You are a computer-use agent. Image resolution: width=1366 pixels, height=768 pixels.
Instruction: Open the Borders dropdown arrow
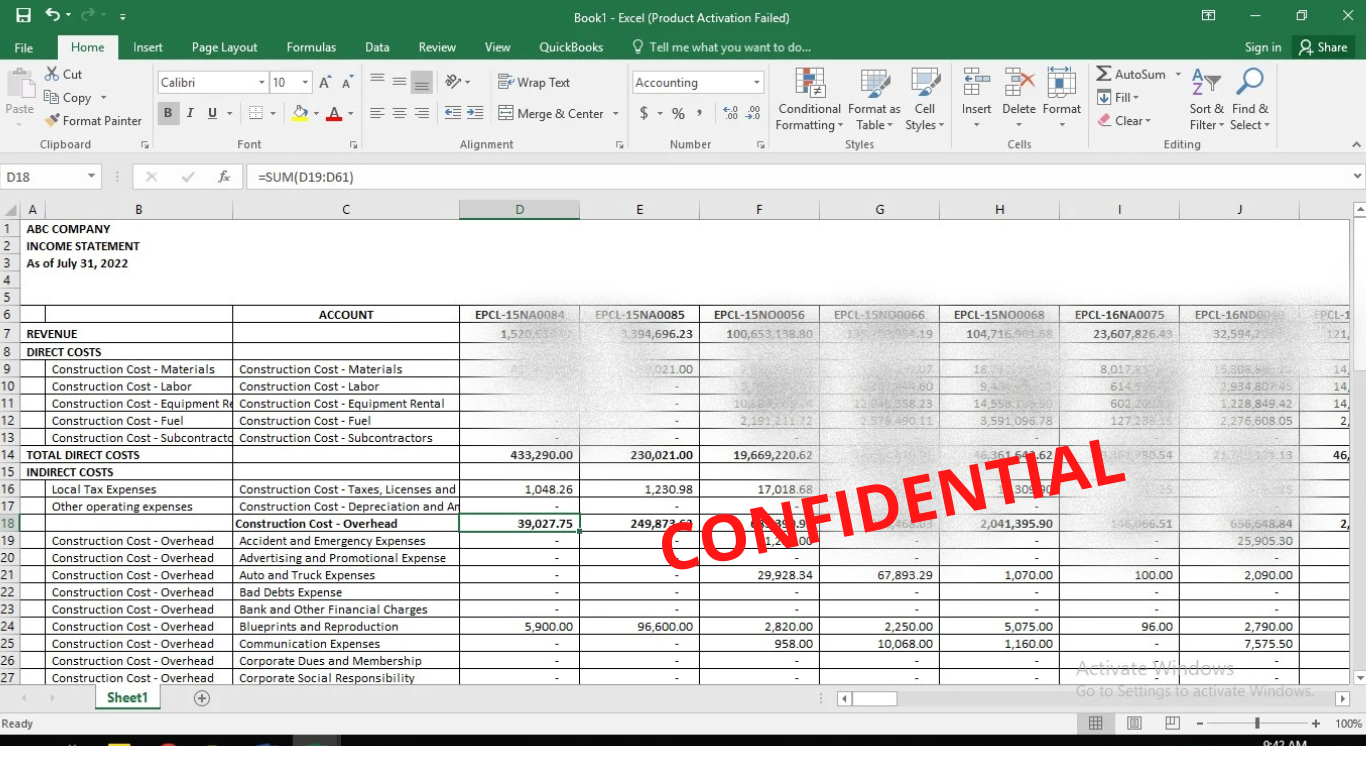click(273, 114)
